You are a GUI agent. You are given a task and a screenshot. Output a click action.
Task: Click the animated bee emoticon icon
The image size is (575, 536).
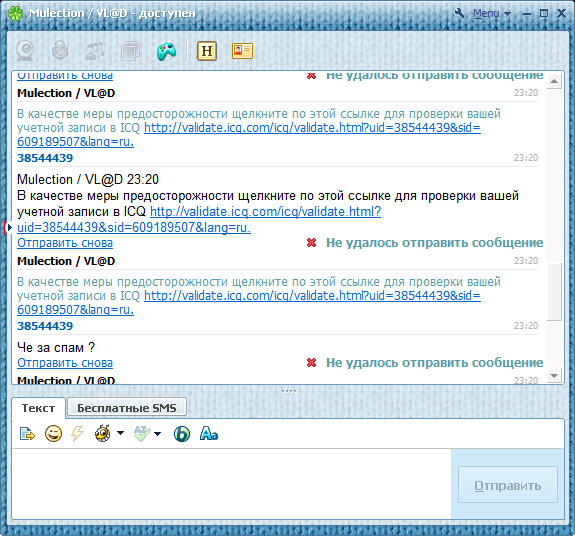103,433
